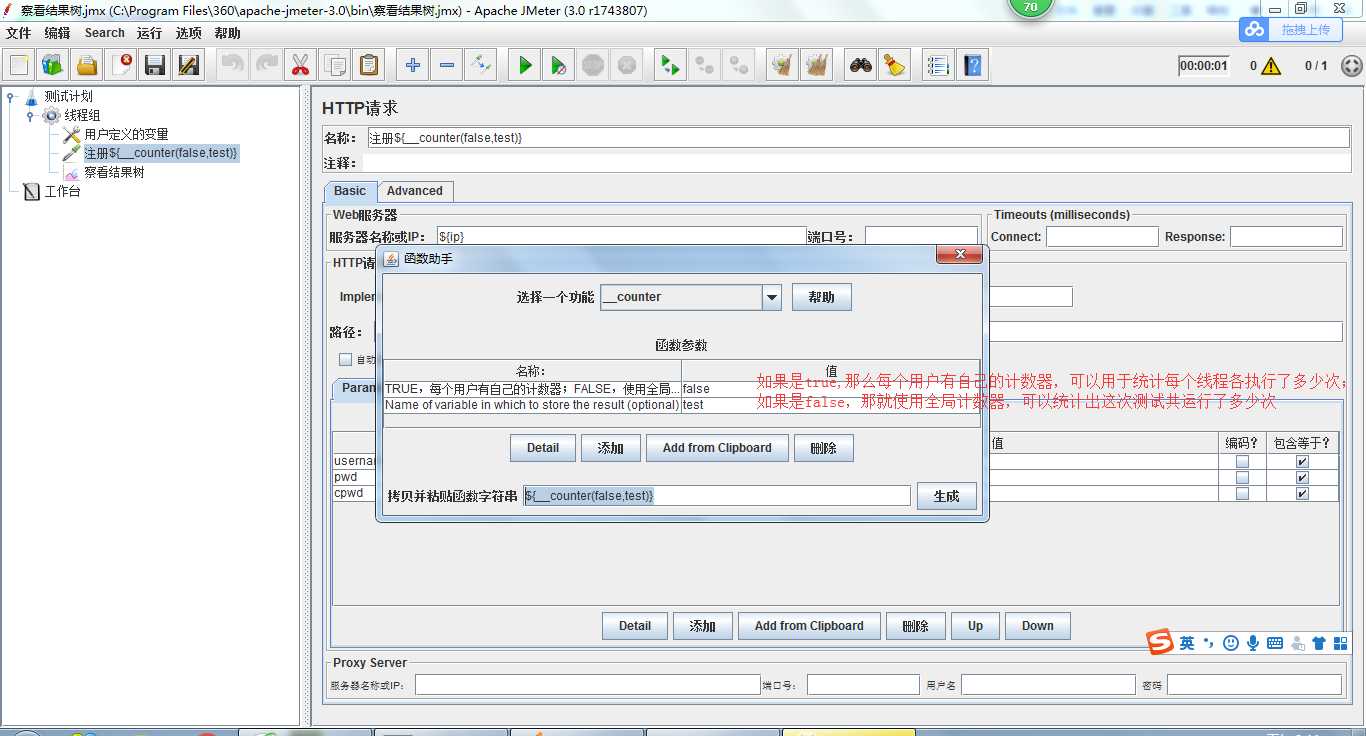Start all remote engines icon

coord(669,66)
